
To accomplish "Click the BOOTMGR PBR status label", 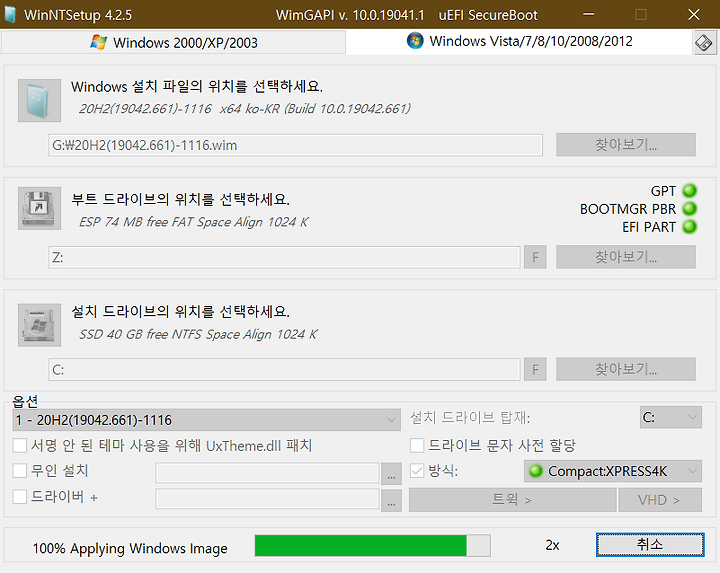I will point(628,209).
